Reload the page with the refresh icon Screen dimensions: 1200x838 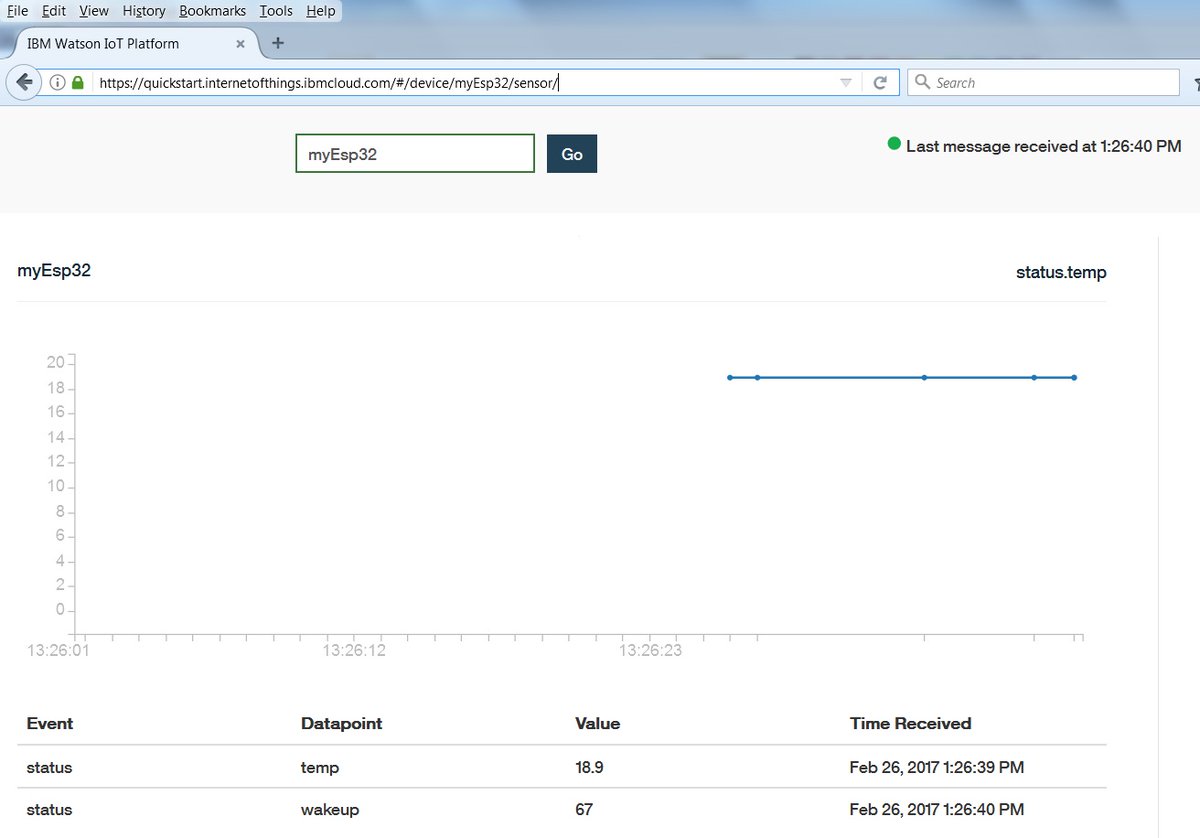tap(880, 83)
